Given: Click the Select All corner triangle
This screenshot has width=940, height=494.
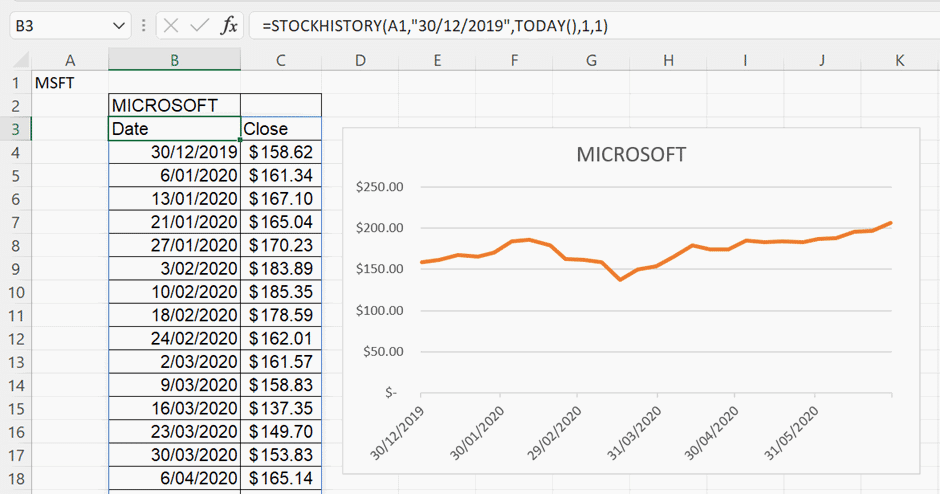Looking at the screenshot, I should pos(16,61).
